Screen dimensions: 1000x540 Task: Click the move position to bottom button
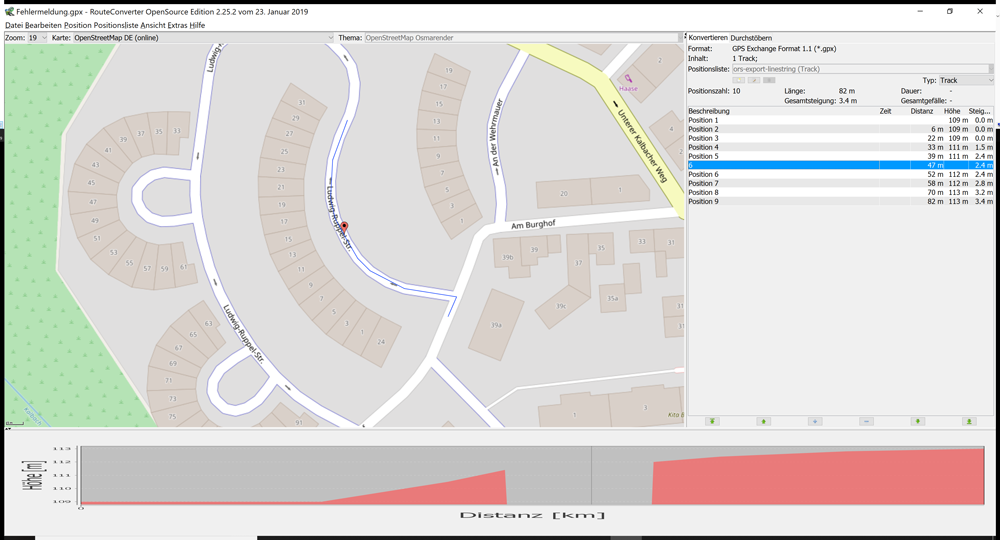968,422
